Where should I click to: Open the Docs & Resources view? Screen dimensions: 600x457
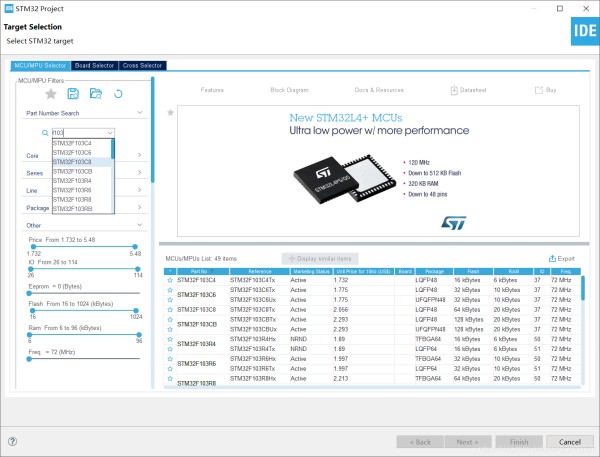379,90
